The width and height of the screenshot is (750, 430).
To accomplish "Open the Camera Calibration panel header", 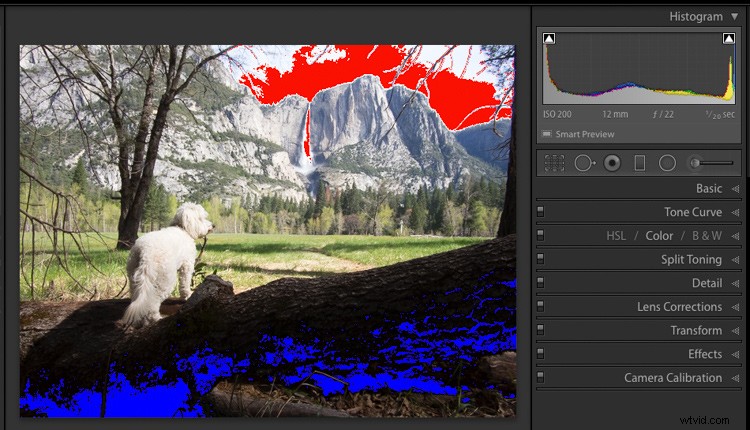I will (673, 378).
